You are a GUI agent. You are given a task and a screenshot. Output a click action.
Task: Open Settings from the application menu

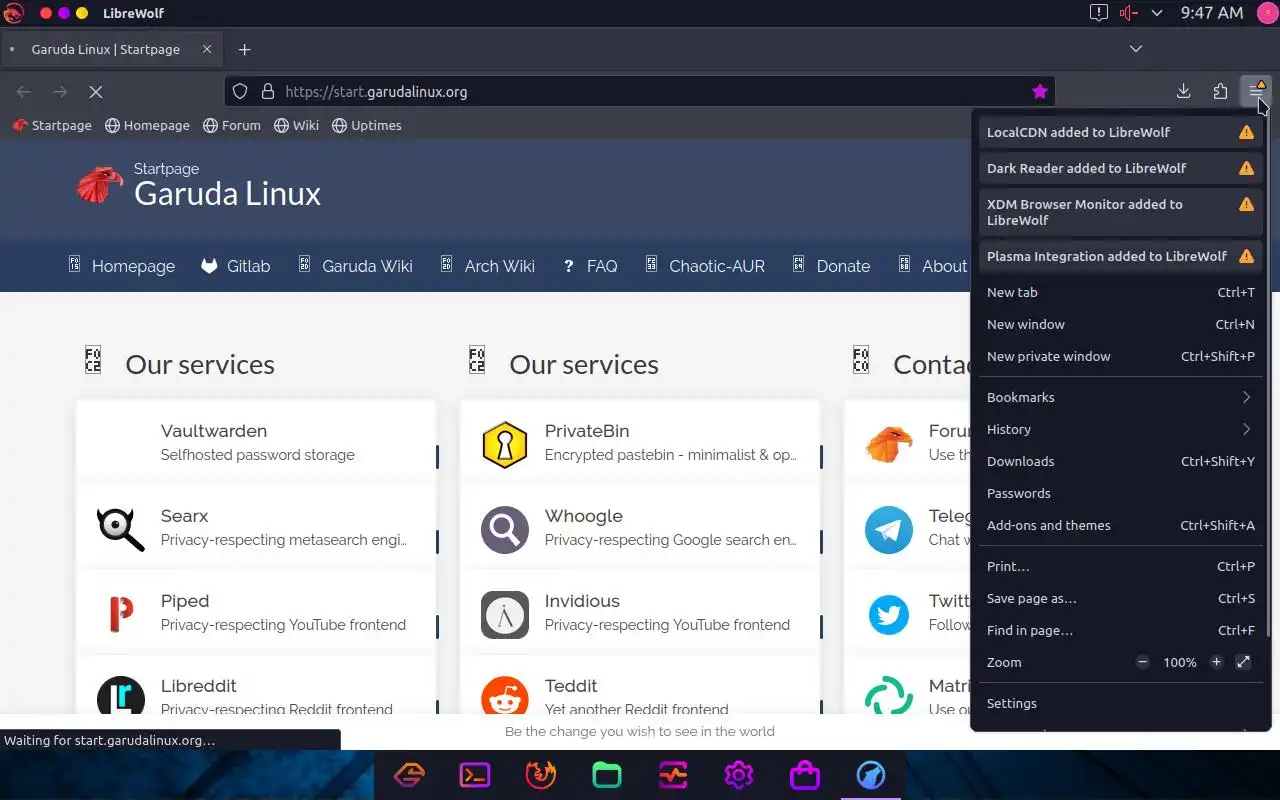click(x=1120, y=703)
